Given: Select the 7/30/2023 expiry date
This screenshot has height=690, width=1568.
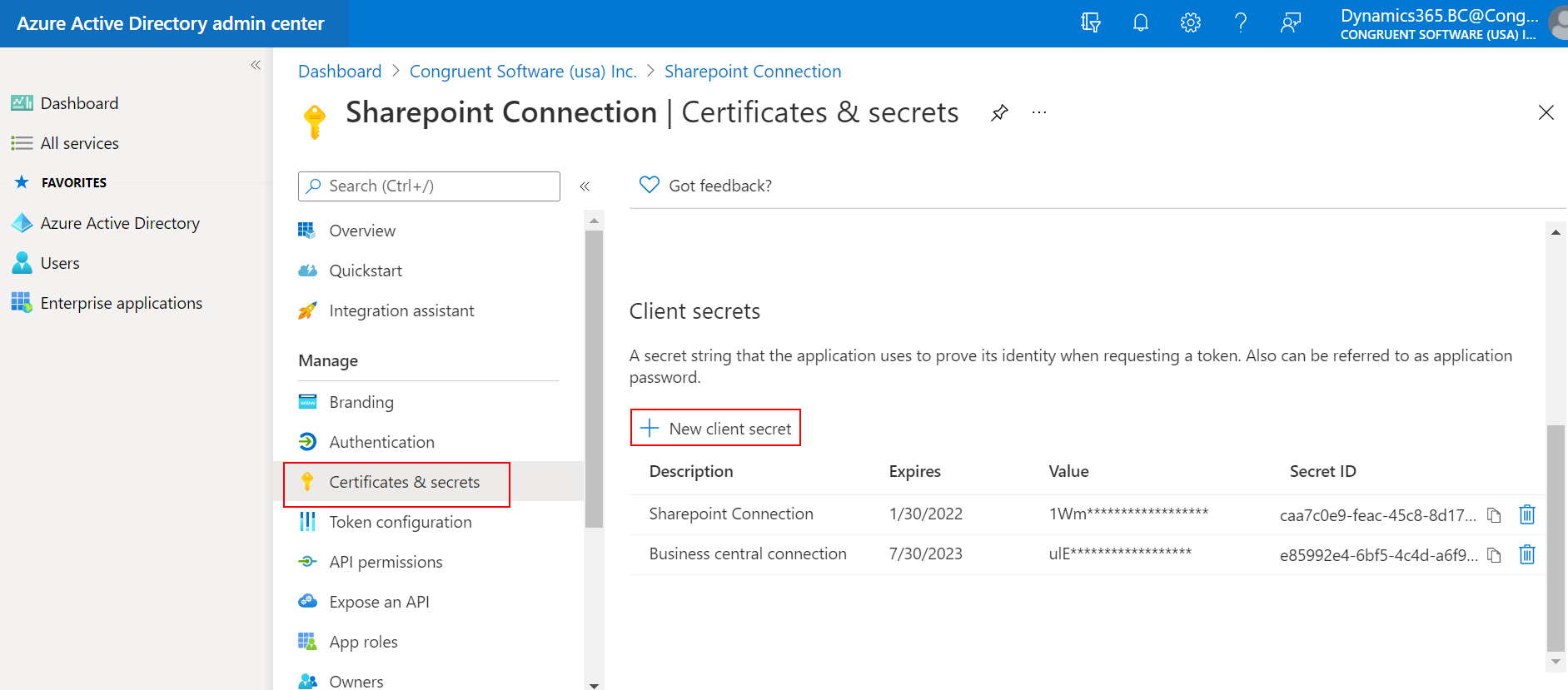Looking at the screenshot, I should tap(926, 553).
